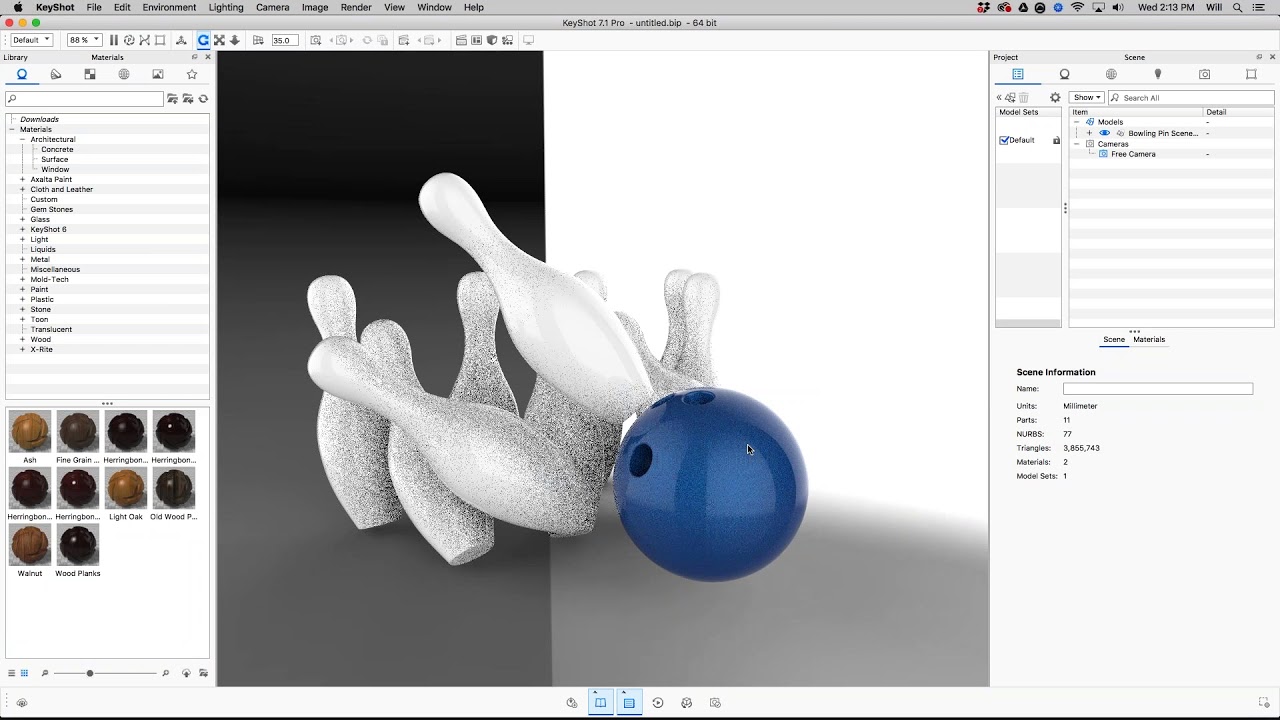
Task: Select the Walnut material thumbnail
Action: click(x=30, y=546)
